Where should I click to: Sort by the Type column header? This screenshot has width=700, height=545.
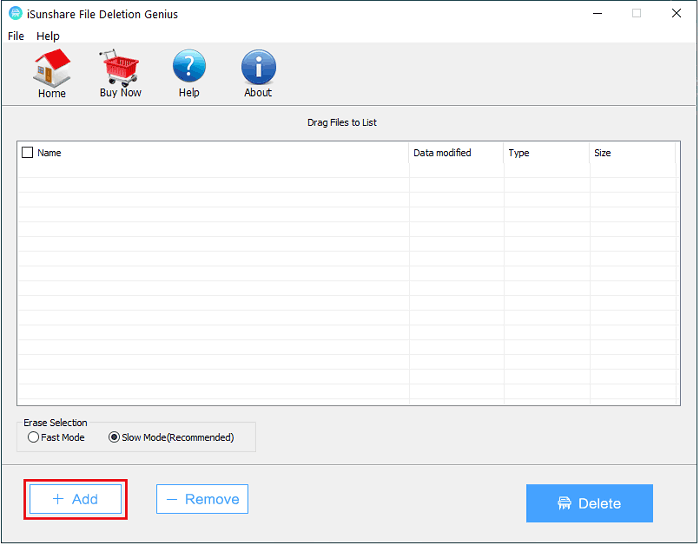(x=546, y=153)
